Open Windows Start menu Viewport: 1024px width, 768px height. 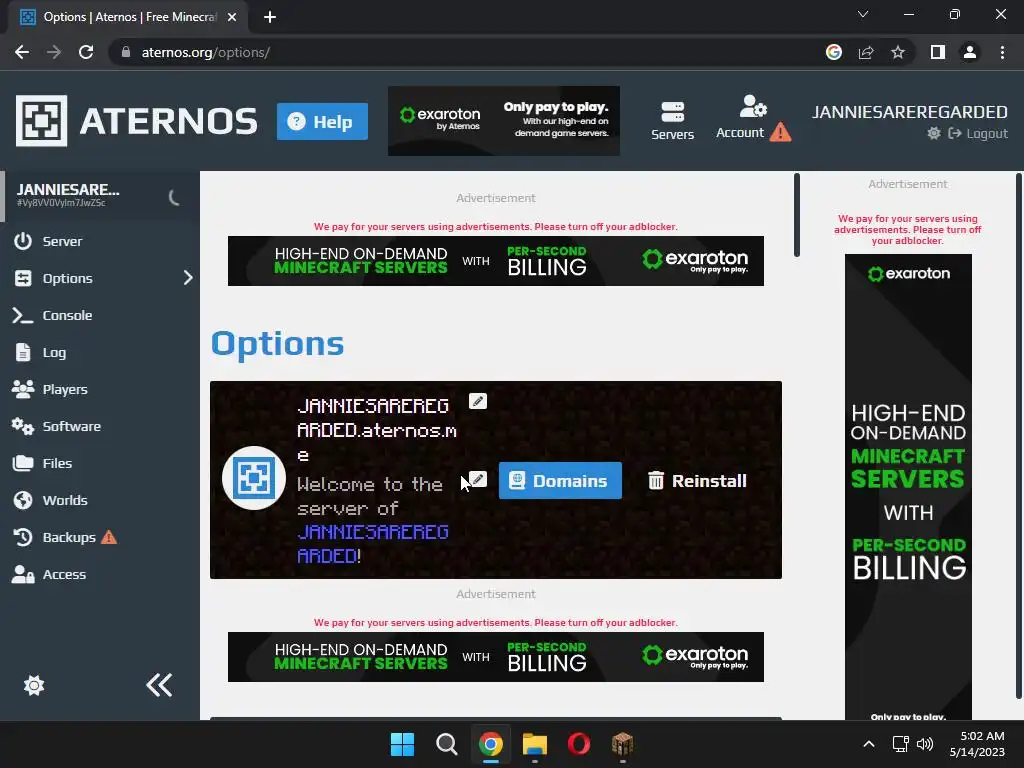pos(402,744)
